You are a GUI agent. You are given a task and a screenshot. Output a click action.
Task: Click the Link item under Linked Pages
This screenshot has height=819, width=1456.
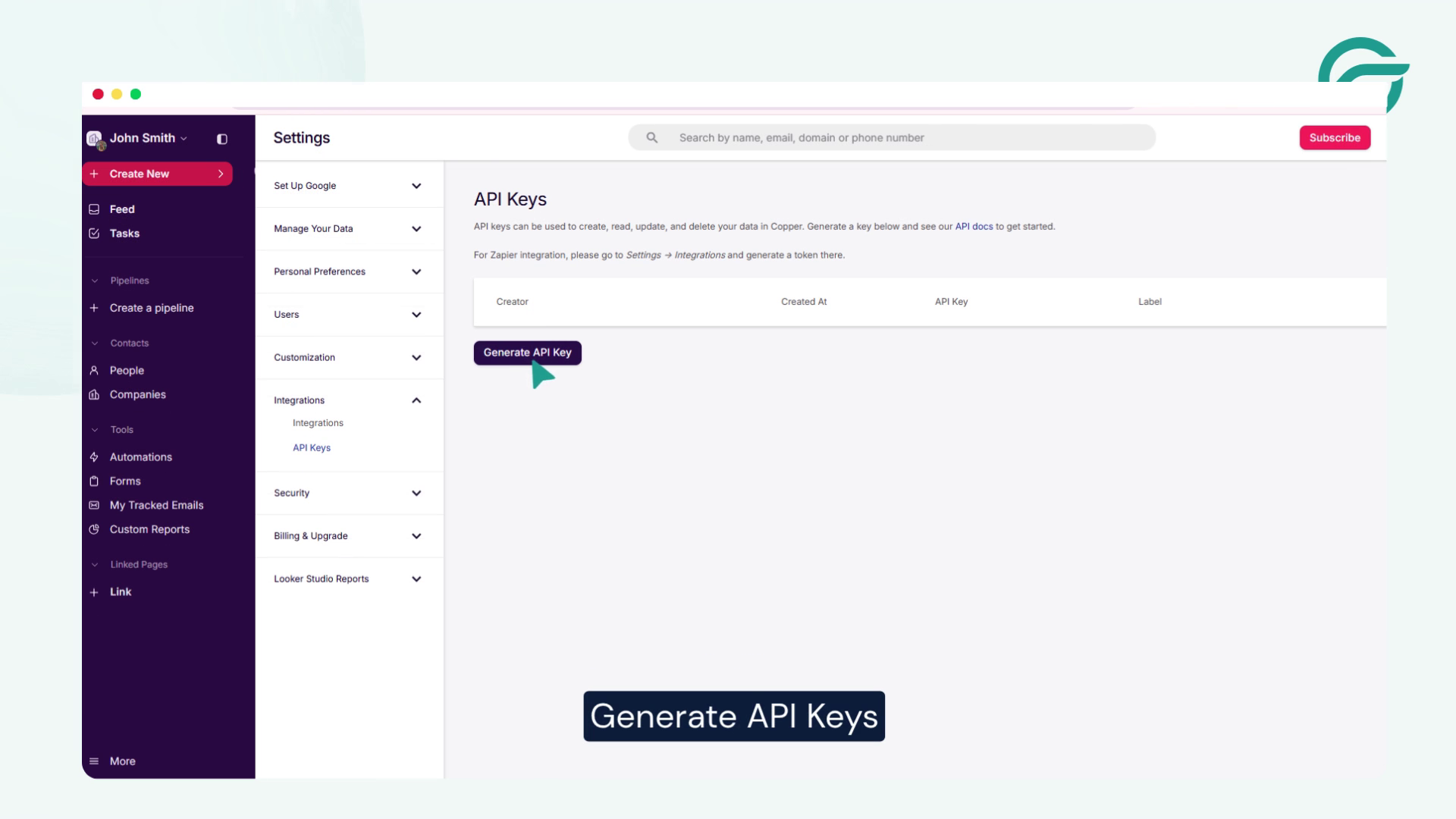point(121,592)
